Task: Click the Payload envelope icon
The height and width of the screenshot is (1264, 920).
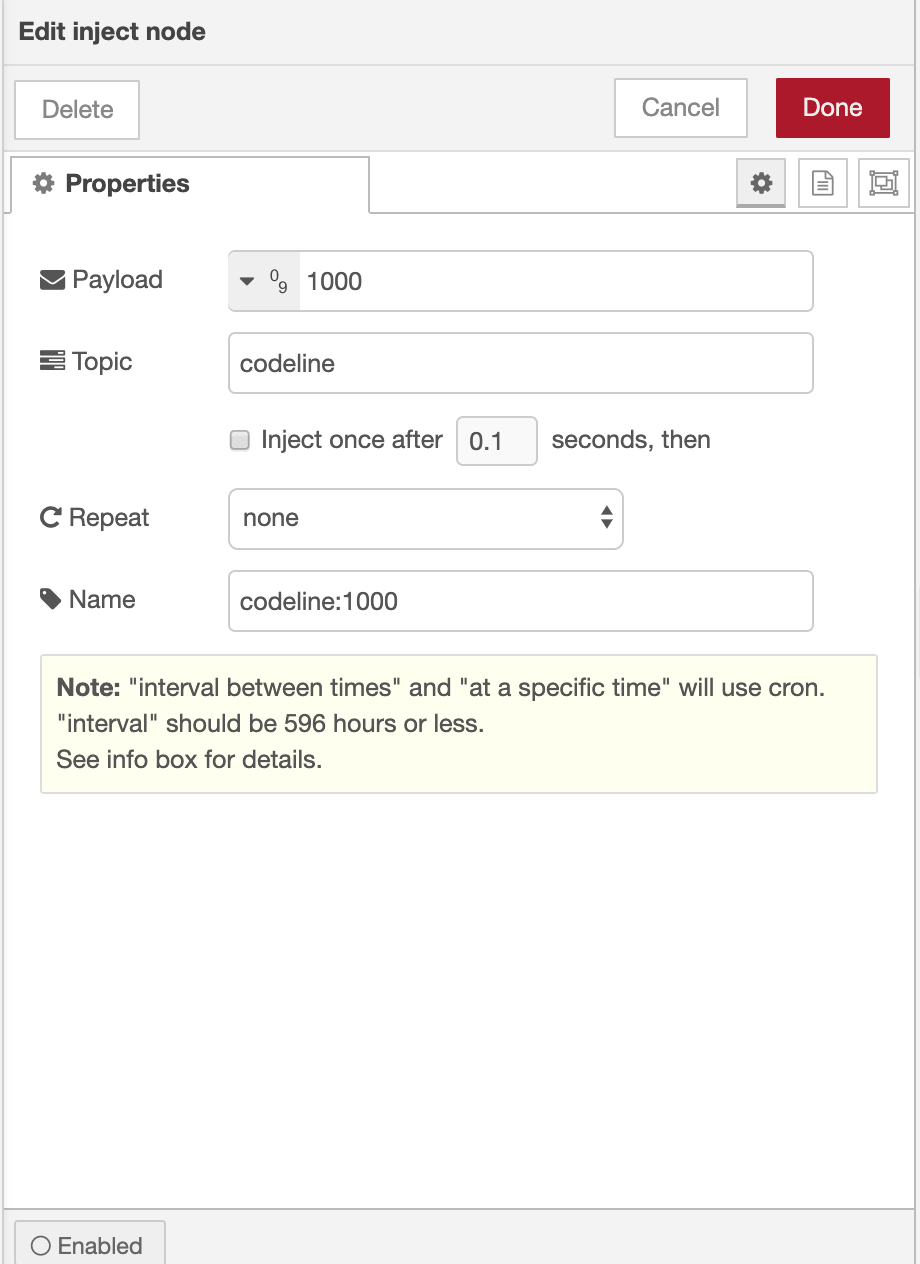Action: pyautogui.click(x=51, y=280)
